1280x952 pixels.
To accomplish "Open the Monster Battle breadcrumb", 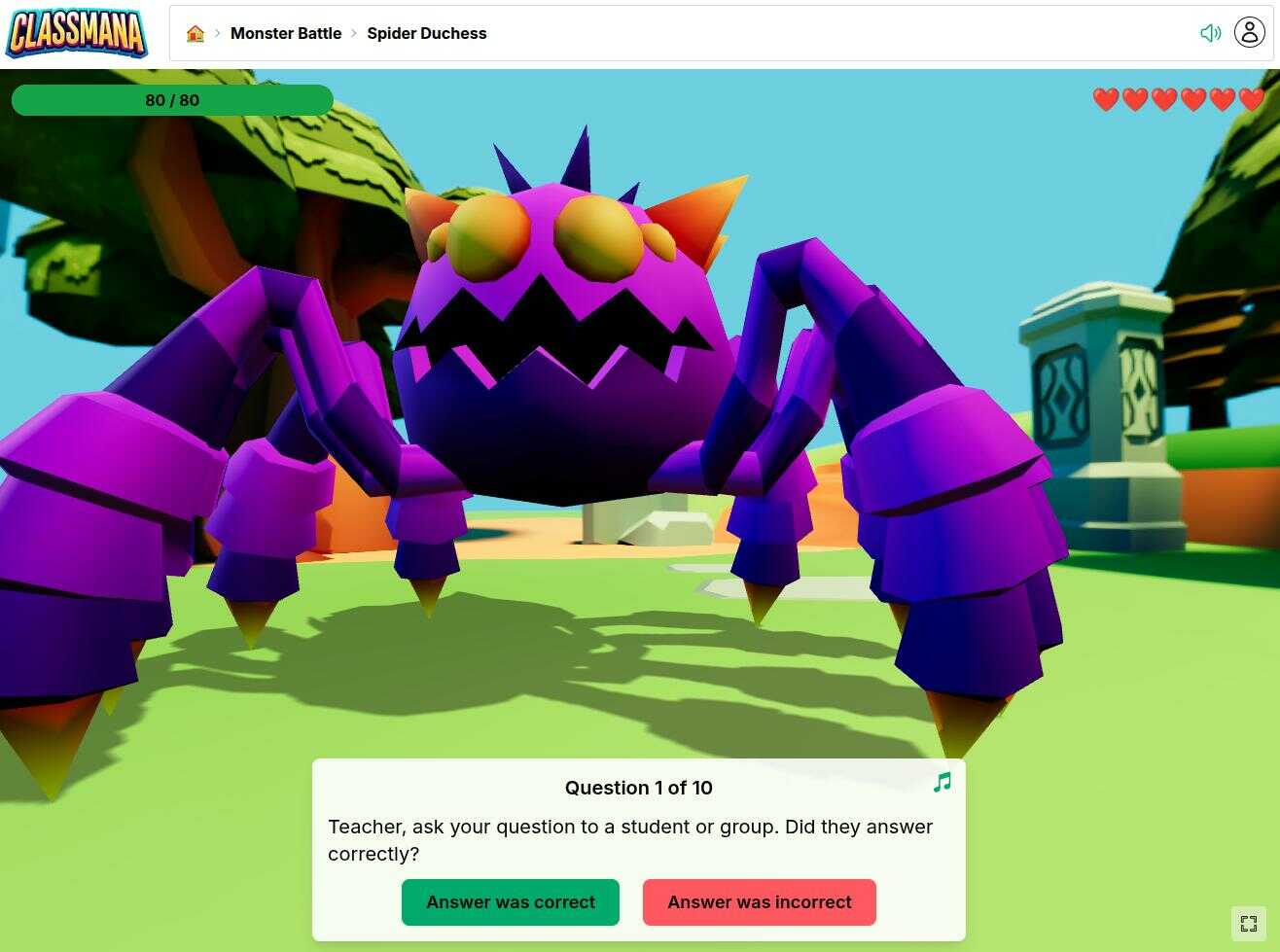I will (x=286, y=32).
